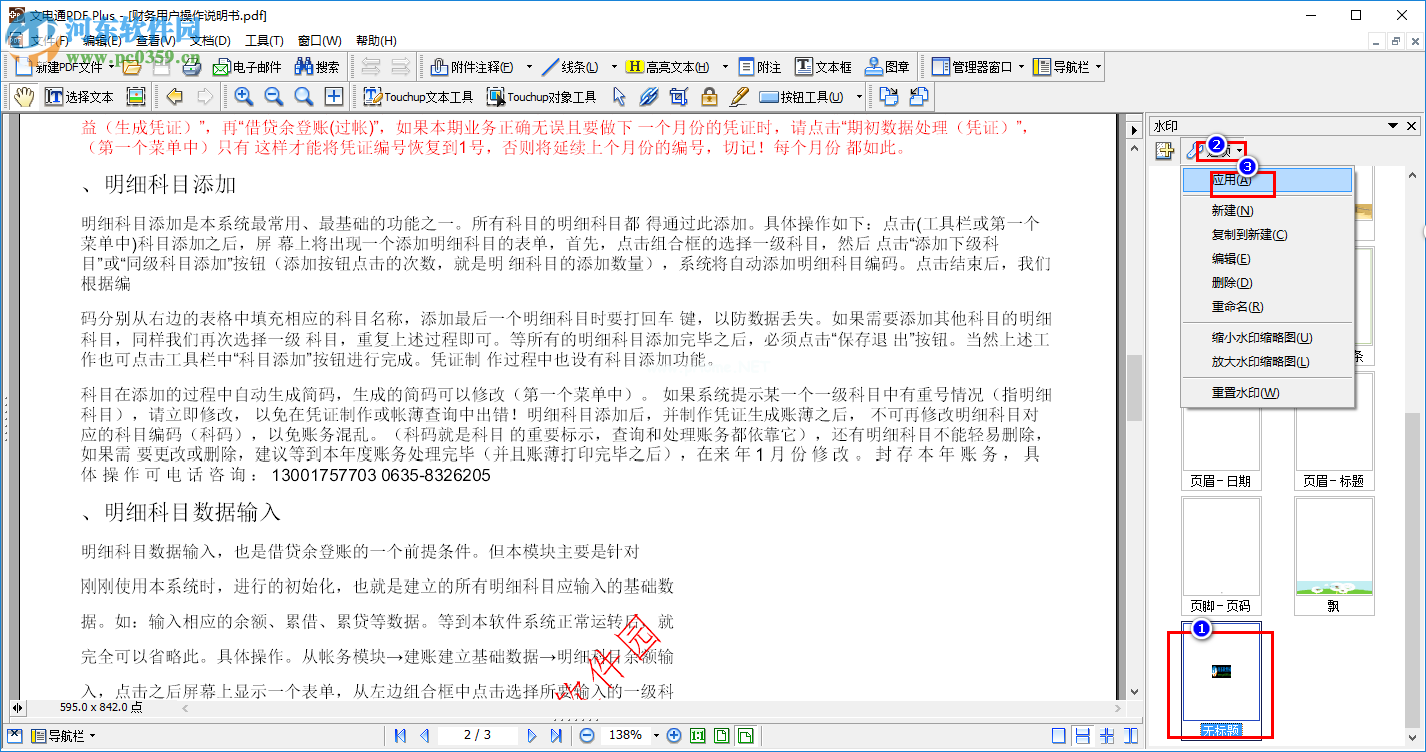Activate Touchup对象工具
The image size is (1426, 752).
(541, 97)
